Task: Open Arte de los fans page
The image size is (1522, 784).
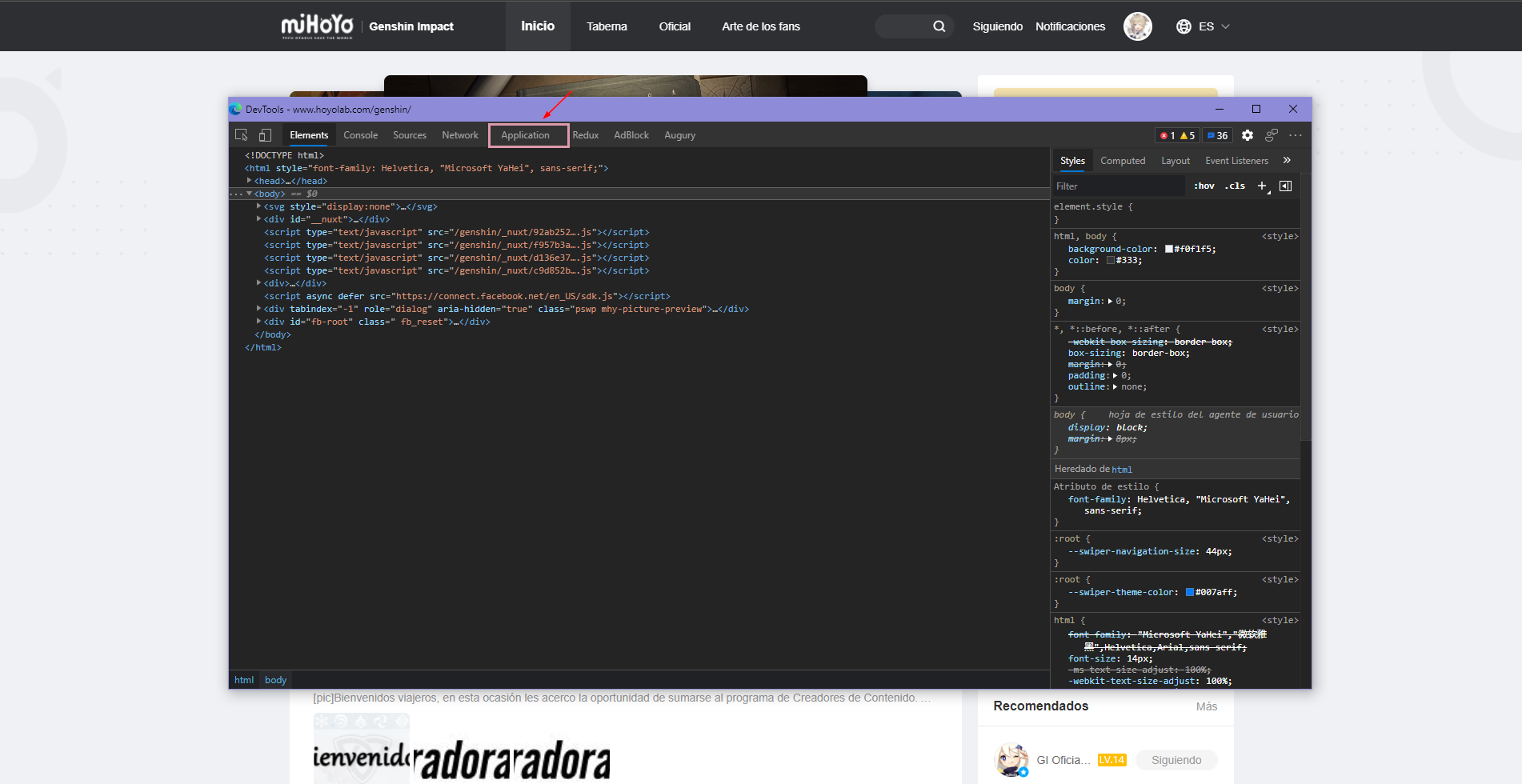Action: 761,26
